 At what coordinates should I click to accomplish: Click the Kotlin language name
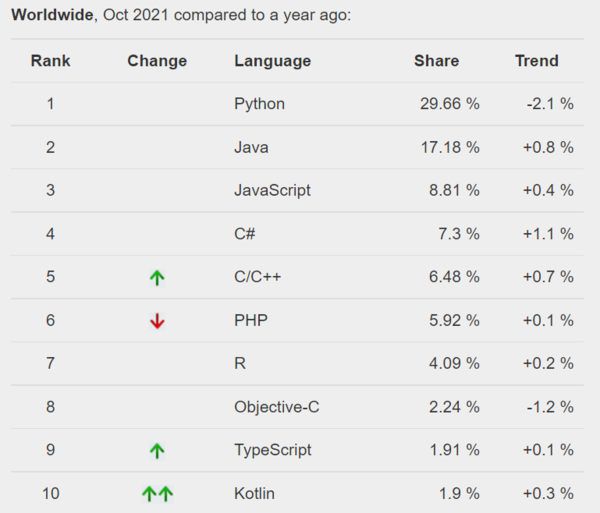pyautogui.click(x=254, y=493)
